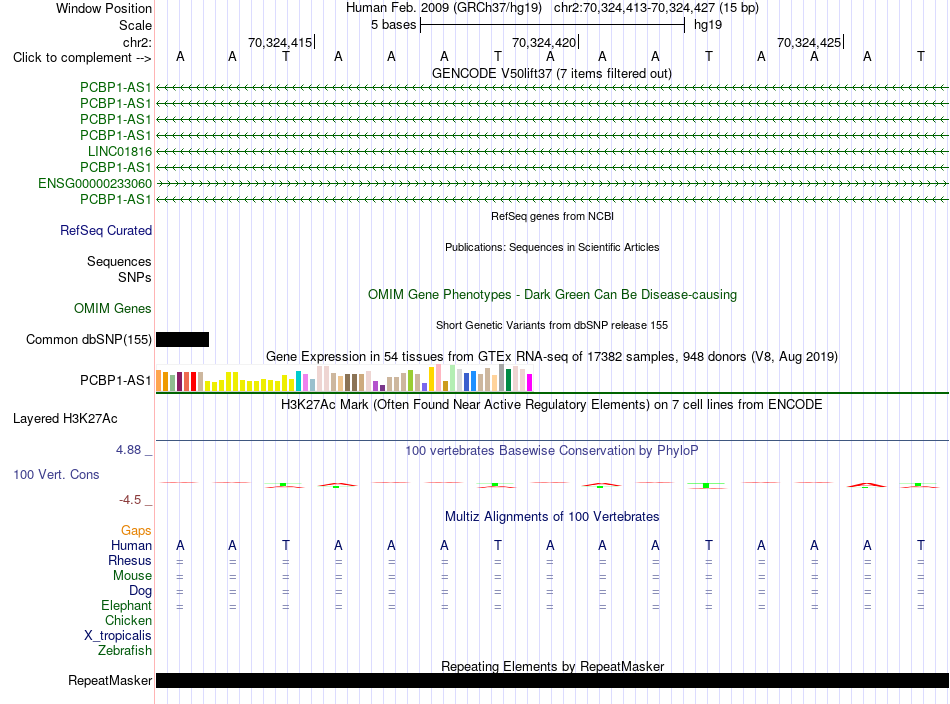The height and width of the screenshot is (704, 950).
Task: Click the LINC01816 transcript arrow line
Action: click(552, 151)
